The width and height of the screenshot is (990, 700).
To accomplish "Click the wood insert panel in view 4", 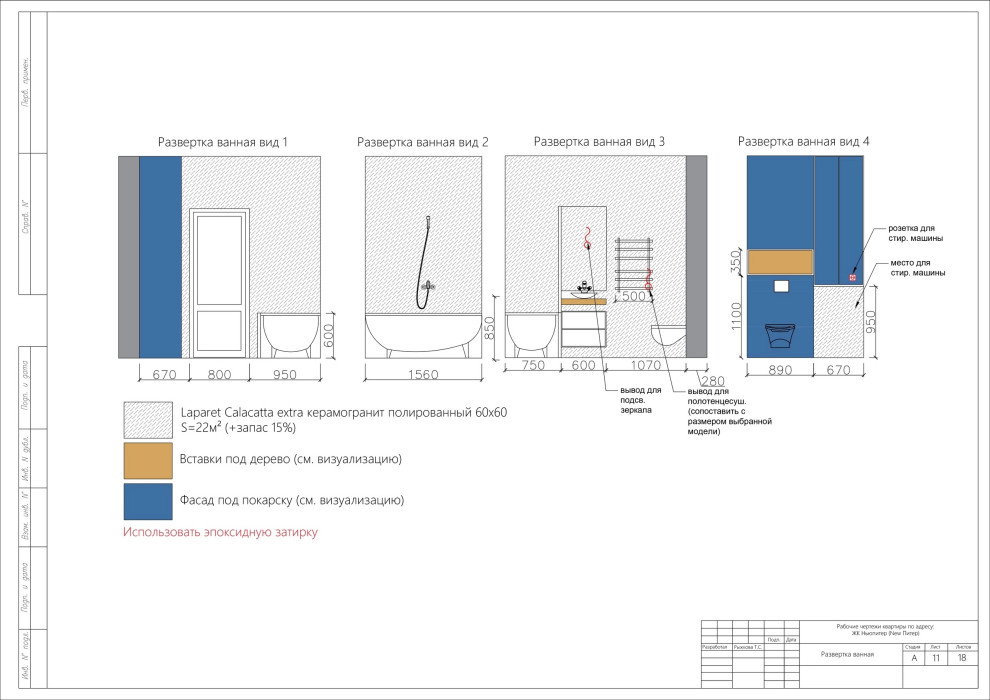I will tap(779, 262).
